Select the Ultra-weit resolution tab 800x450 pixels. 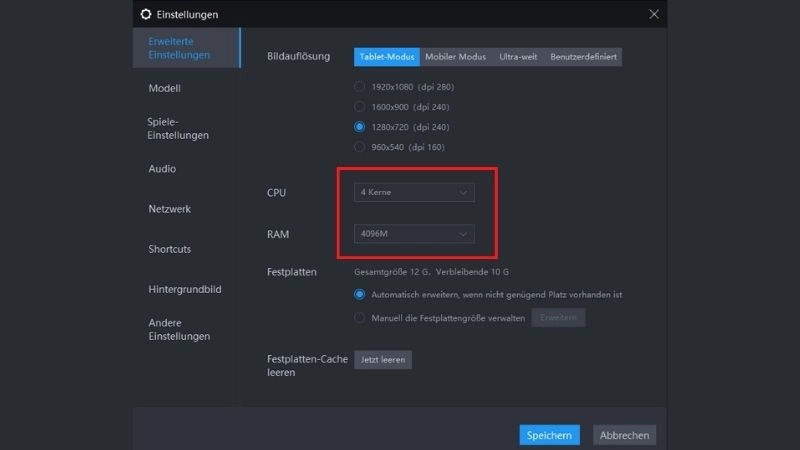pos(518,57)
